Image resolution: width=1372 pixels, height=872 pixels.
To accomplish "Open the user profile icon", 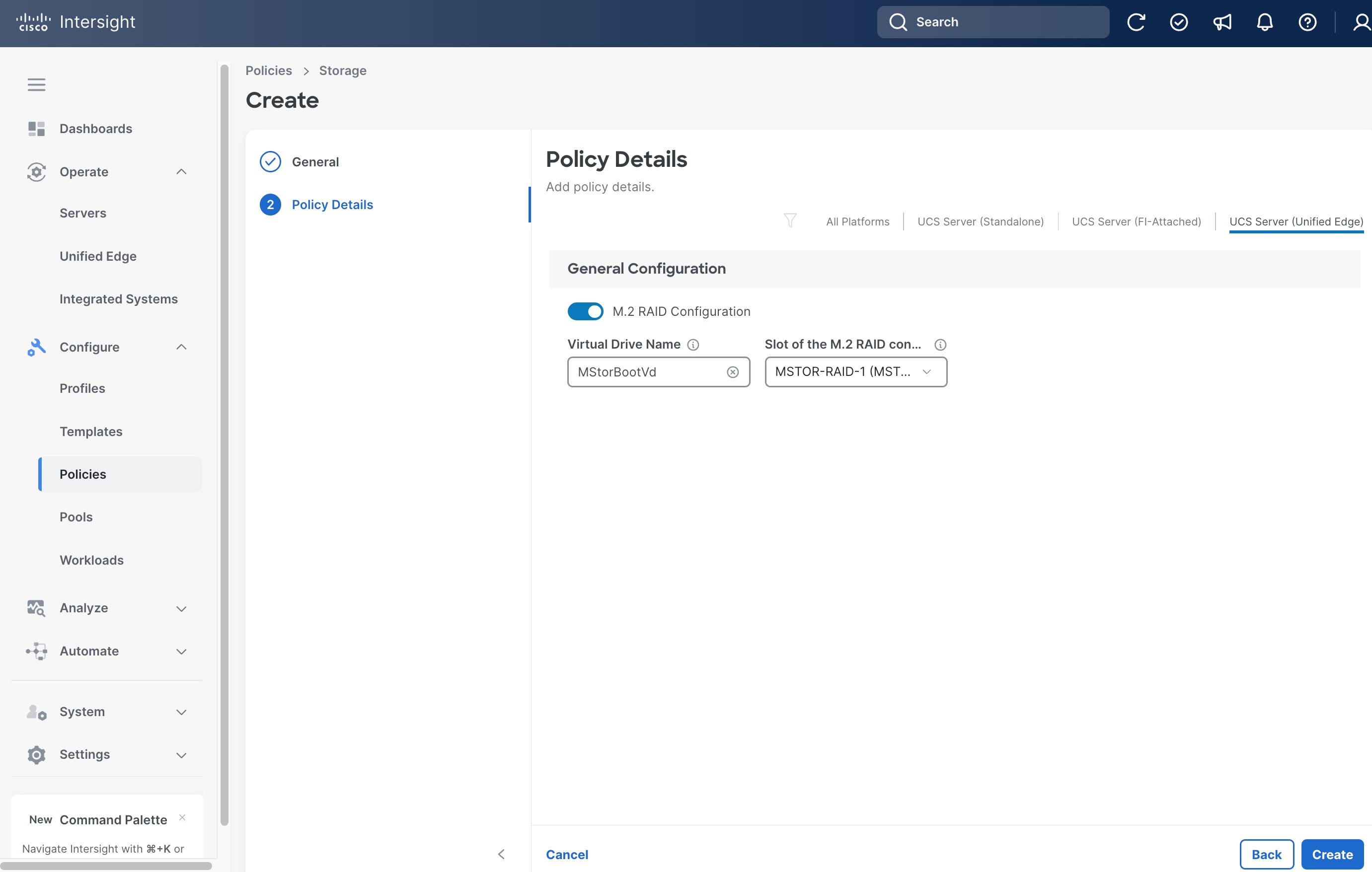I will 1361,22.
